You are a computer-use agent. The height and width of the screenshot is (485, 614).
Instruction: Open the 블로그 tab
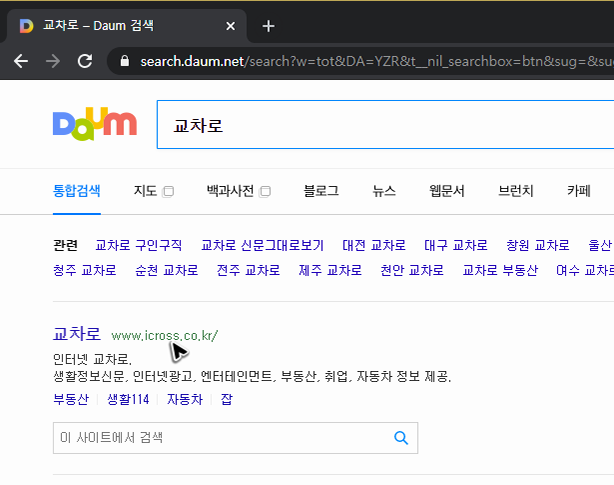click(x=321, y=191)
